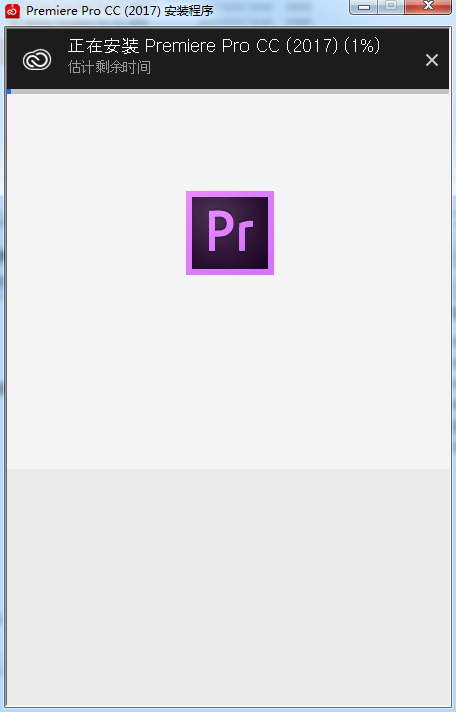Click the 估计剩余时间 label

(109, 68)
